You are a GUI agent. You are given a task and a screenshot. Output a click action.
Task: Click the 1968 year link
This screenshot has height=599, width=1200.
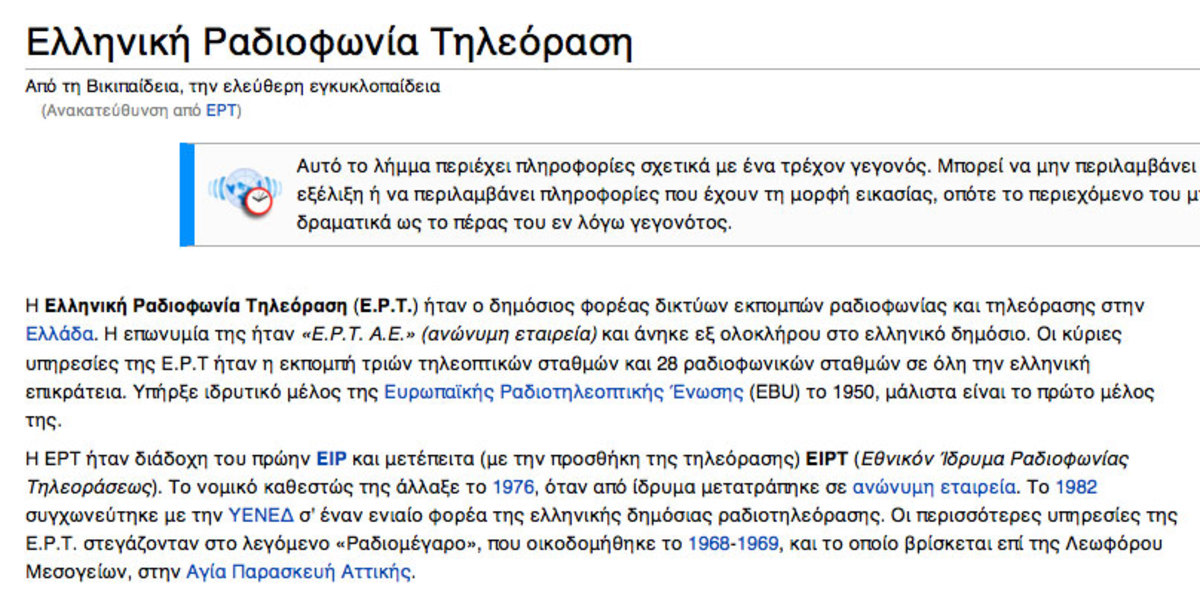coord(708,545)
